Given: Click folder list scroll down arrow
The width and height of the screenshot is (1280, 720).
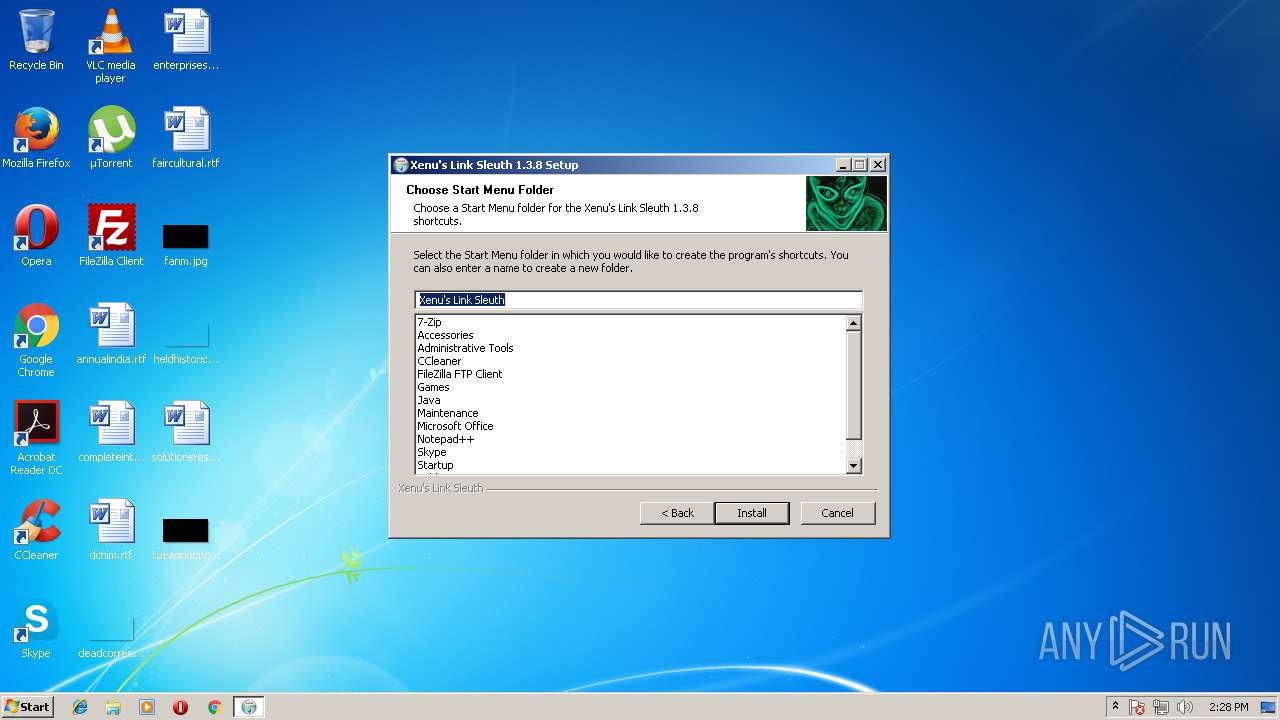Looking at the screenshot, I should [x=853, y=465].
